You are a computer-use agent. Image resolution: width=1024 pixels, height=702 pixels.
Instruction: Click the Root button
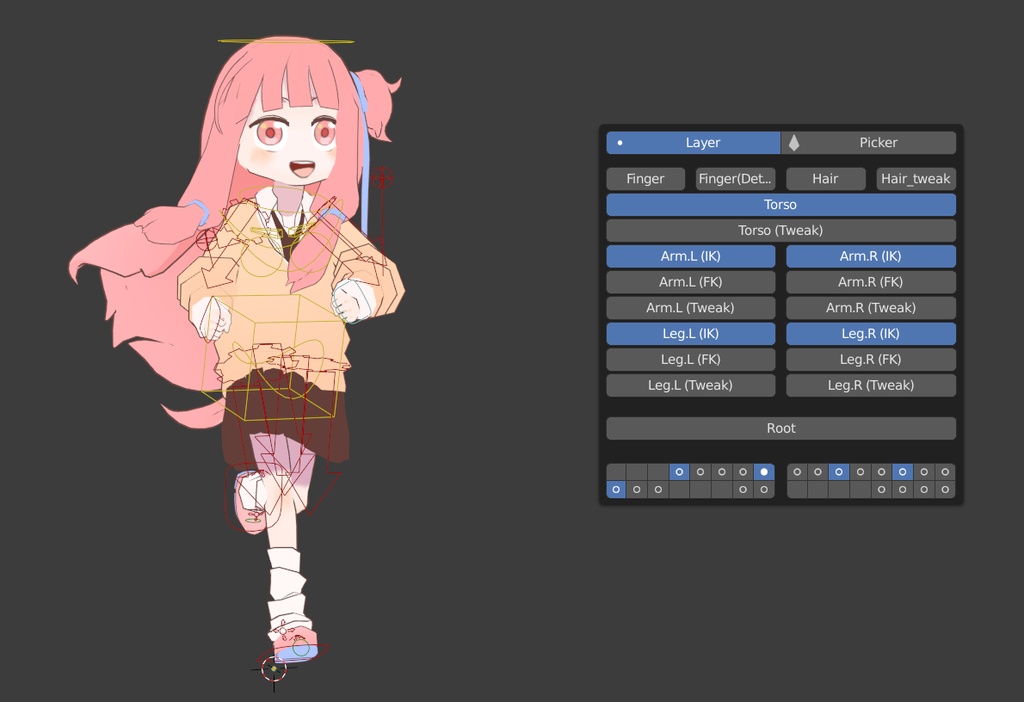coord(780,428)
